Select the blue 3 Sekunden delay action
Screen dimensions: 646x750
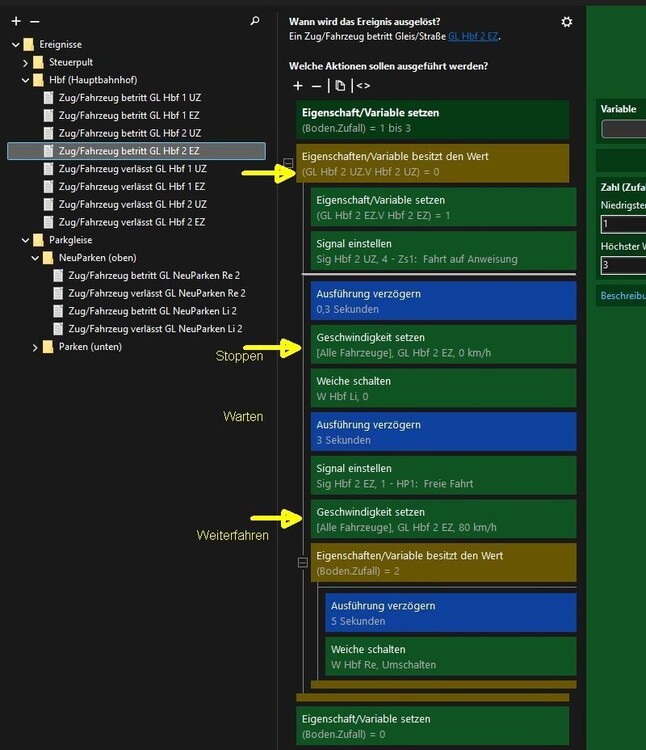[x=443, y=432]
